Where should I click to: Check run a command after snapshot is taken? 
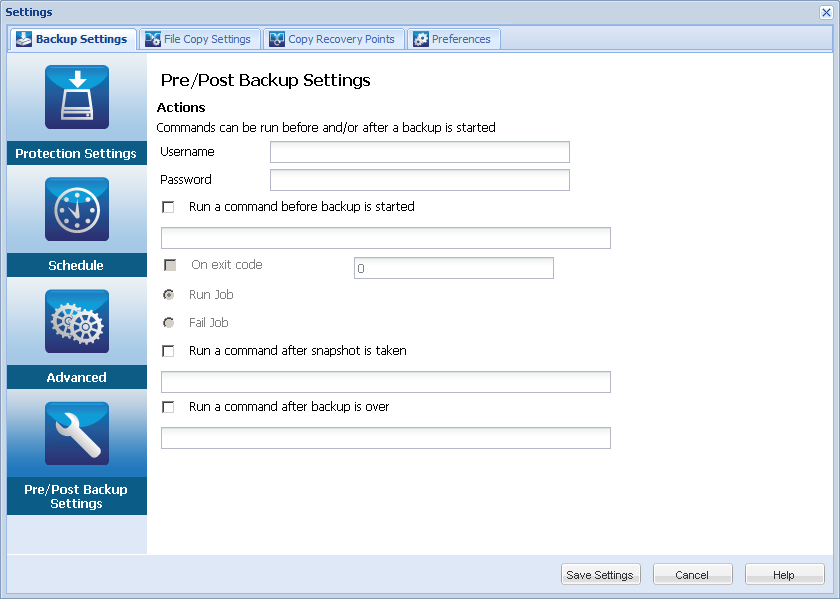(x=167, y=351)
